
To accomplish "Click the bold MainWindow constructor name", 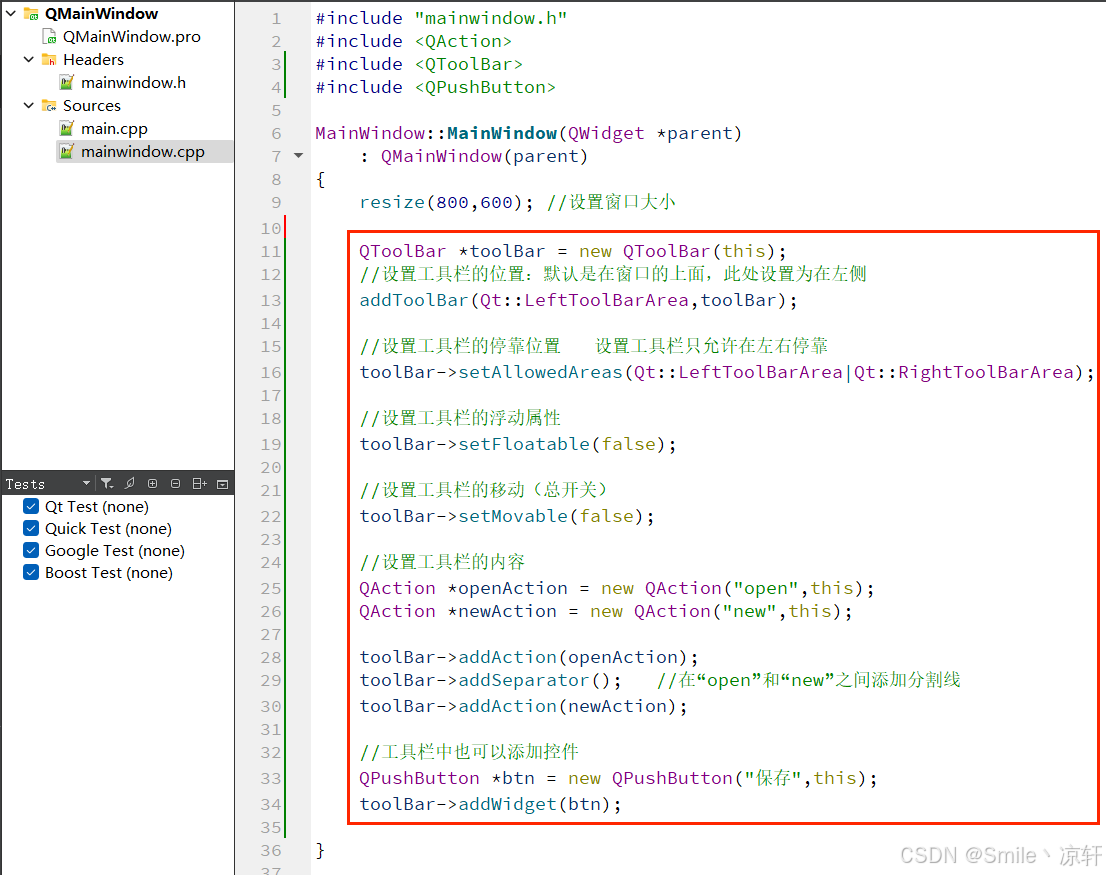I will coord(502,133).
